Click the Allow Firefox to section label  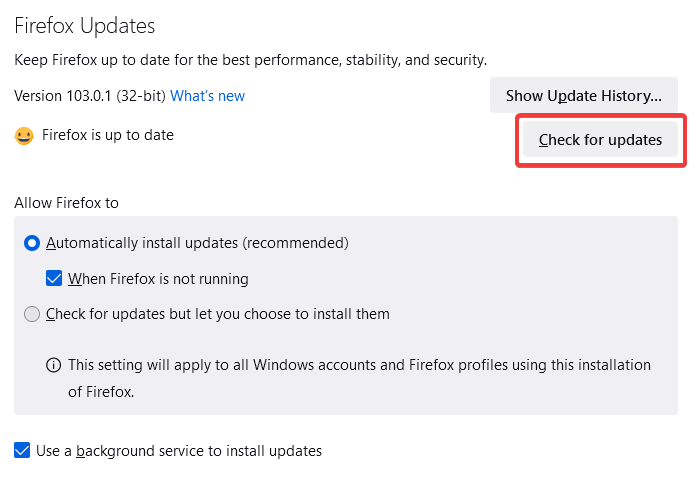[x=66, y=203]
